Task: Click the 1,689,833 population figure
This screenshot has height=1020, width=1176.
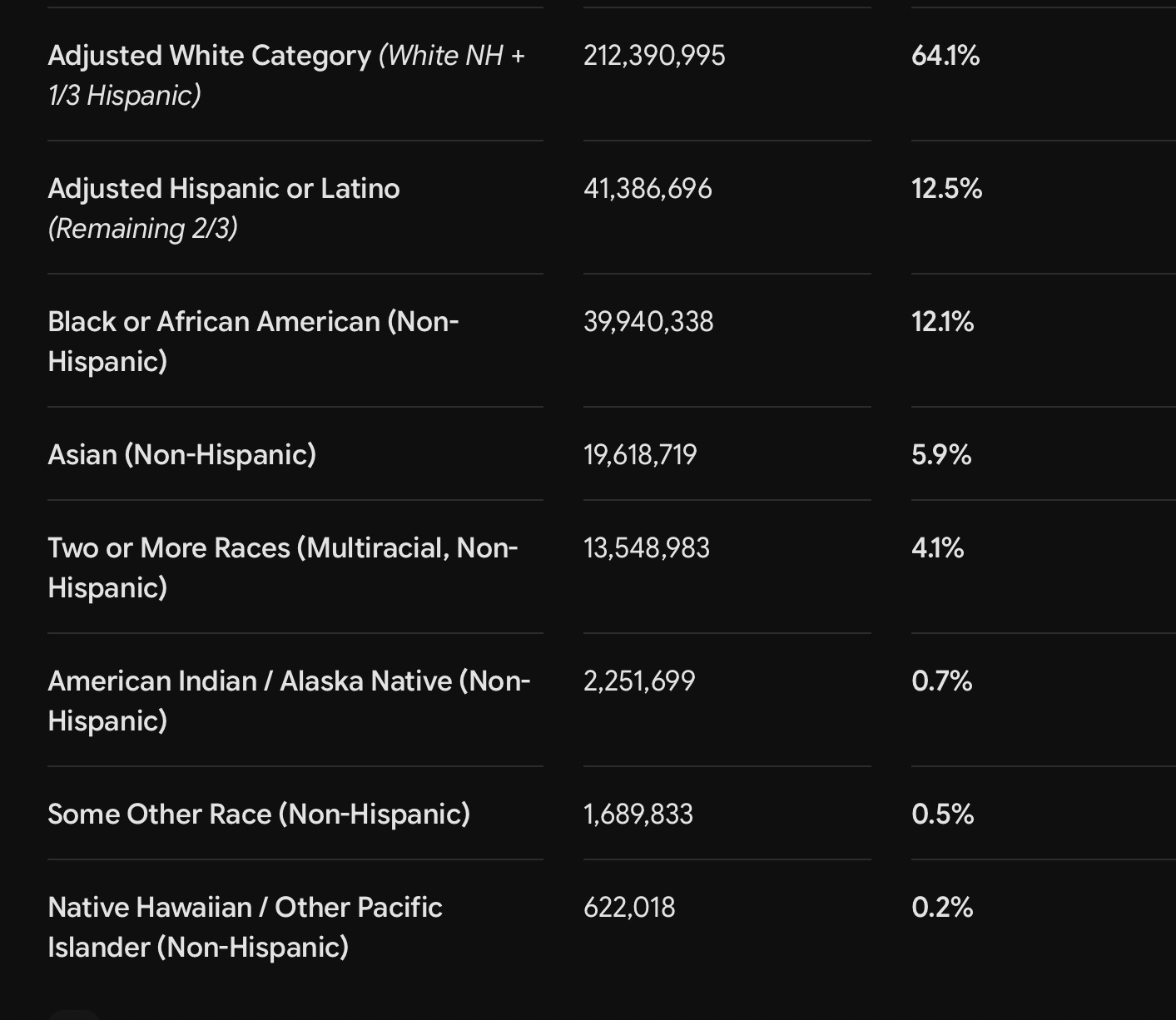Action: pyautogui.click(x=638, y=815)
